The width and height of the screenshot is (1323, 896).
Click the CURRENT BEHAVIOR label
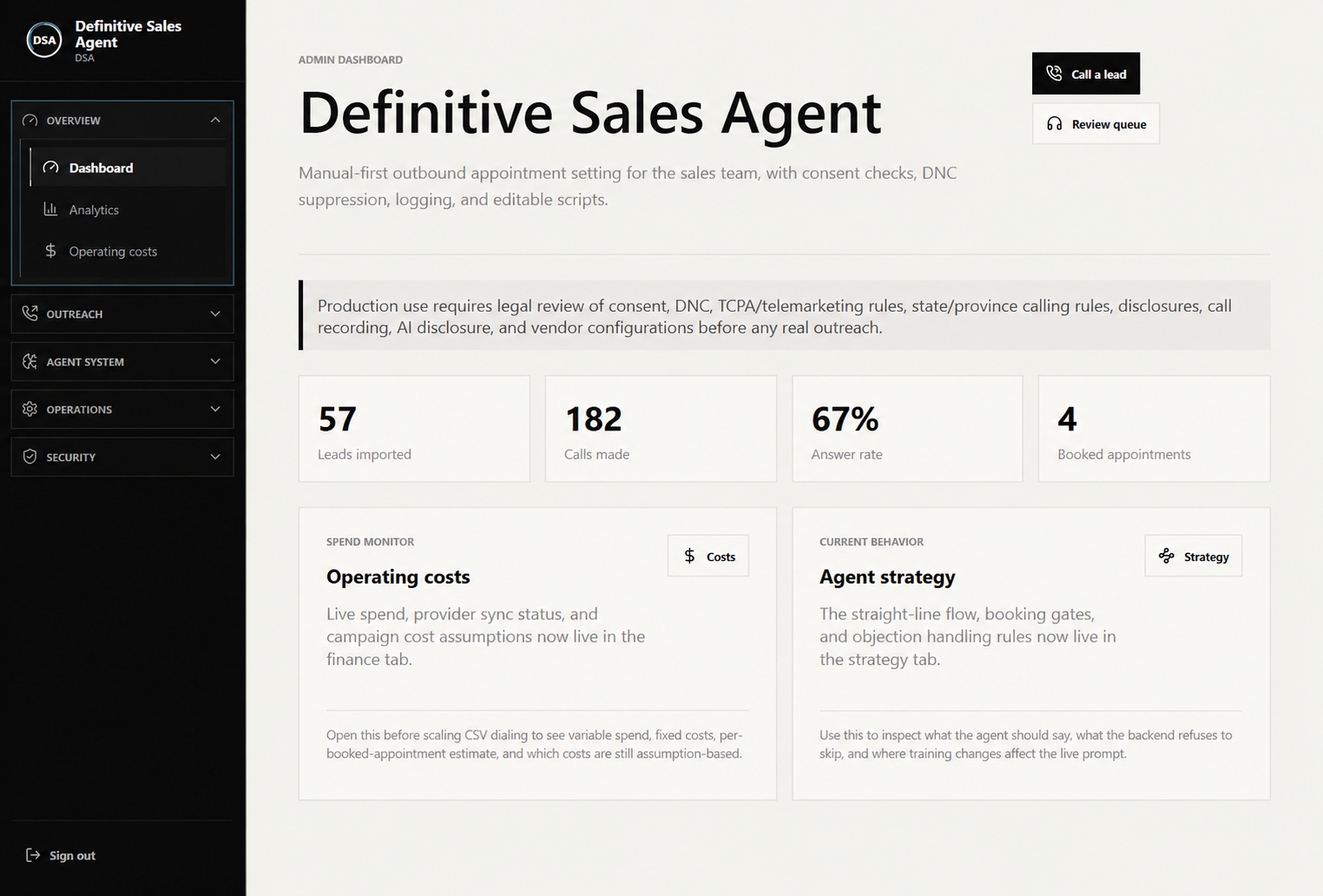pos(872,542)
